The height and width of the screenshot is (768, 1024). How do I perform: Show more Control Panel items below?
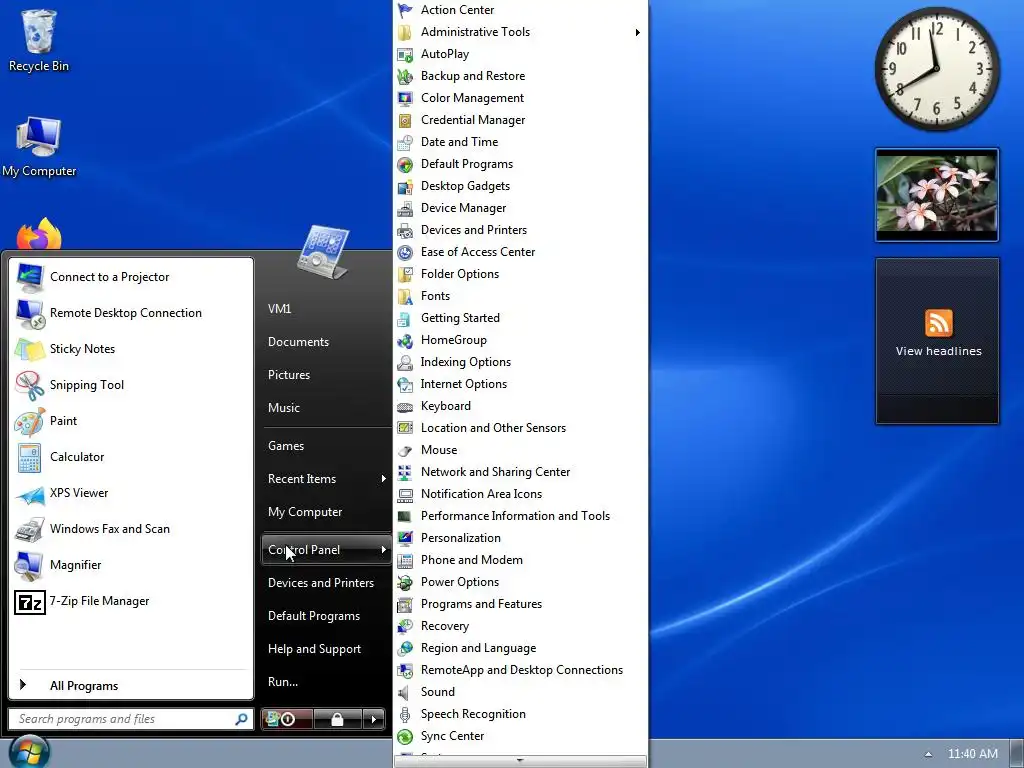520,761
